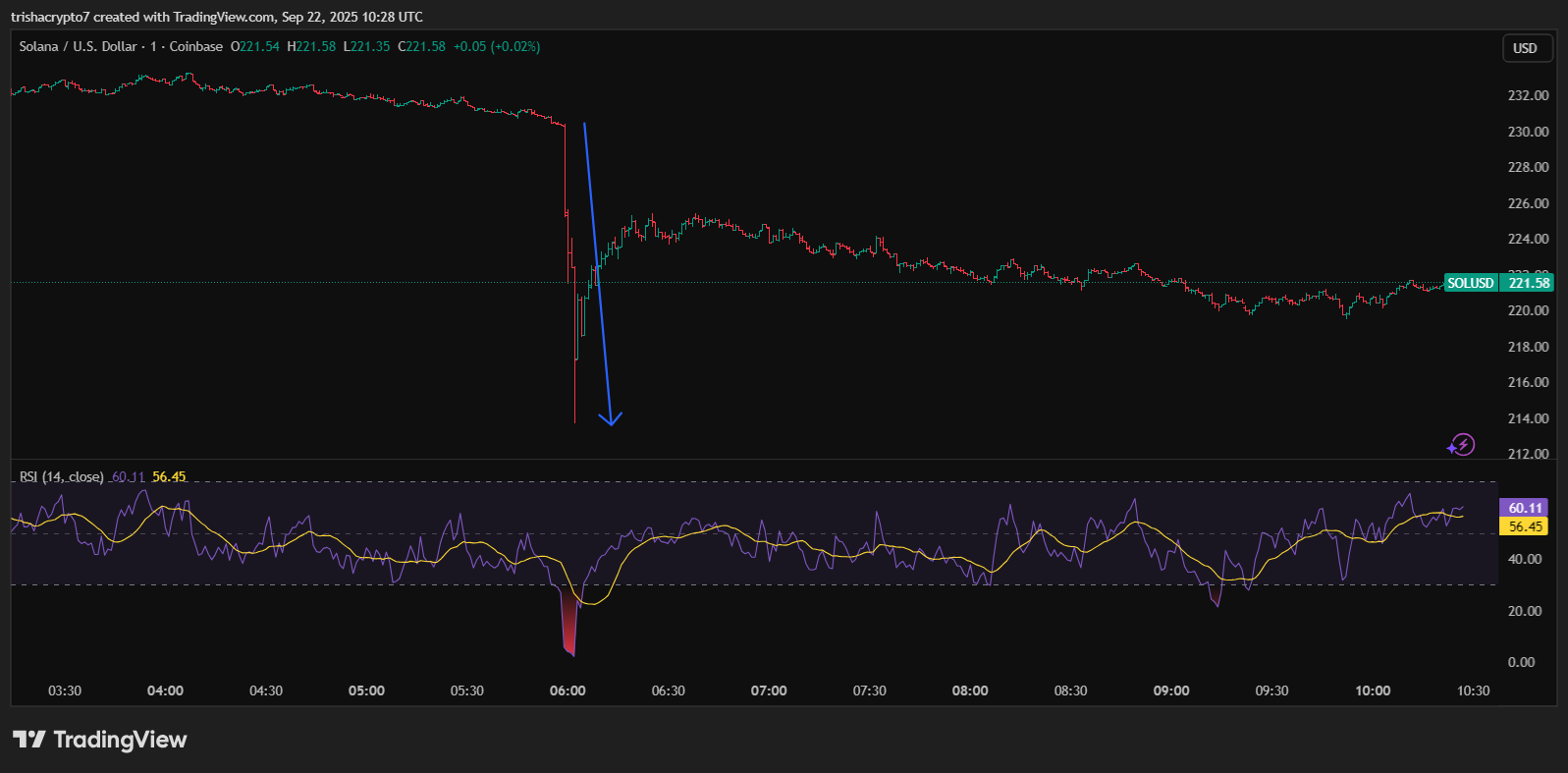Click the 232.00 price scale label
The image size is (1568, 773).
[1528, 95]
